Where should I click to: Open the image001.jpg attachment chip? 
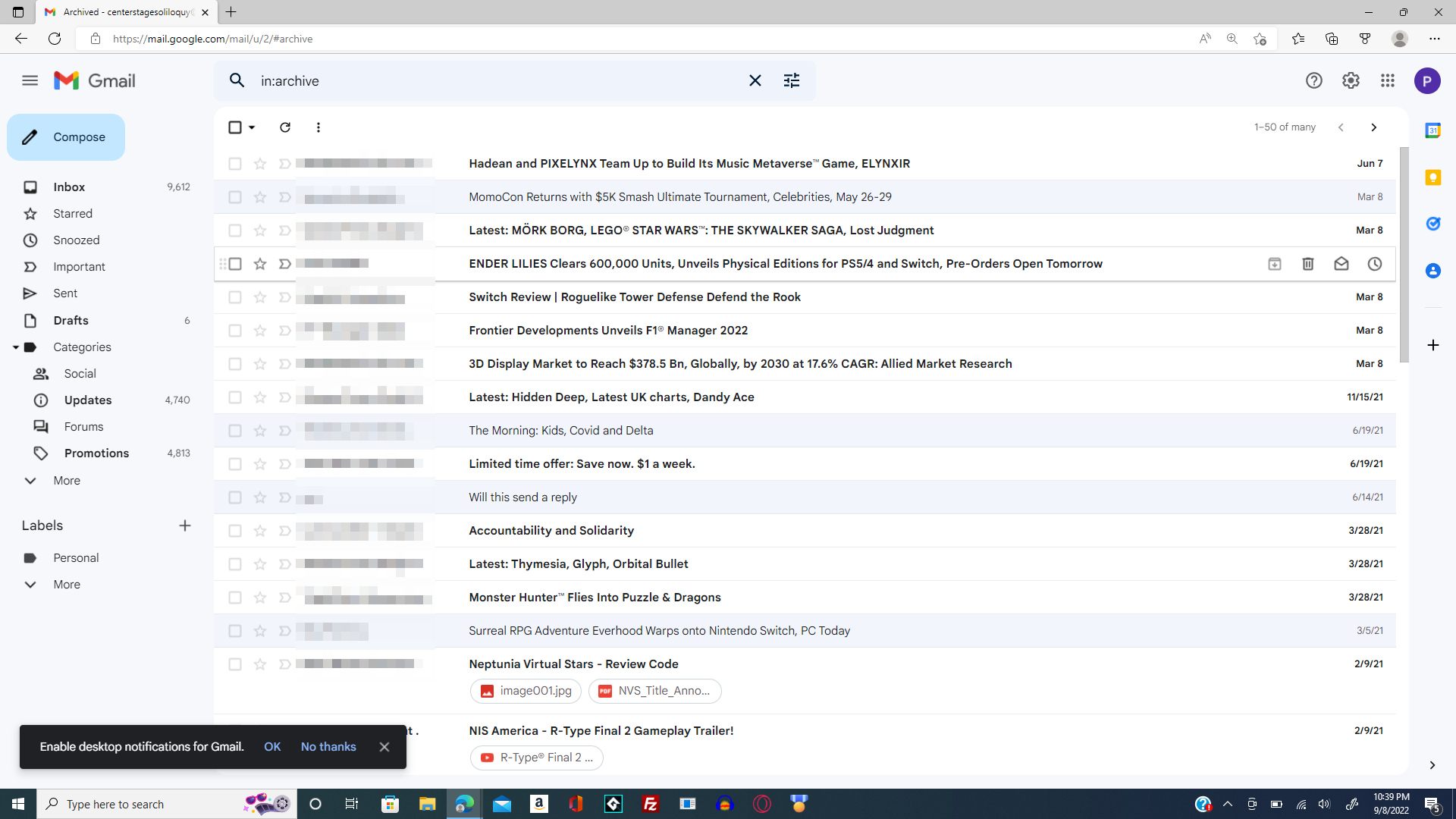(x=526, y=691)
